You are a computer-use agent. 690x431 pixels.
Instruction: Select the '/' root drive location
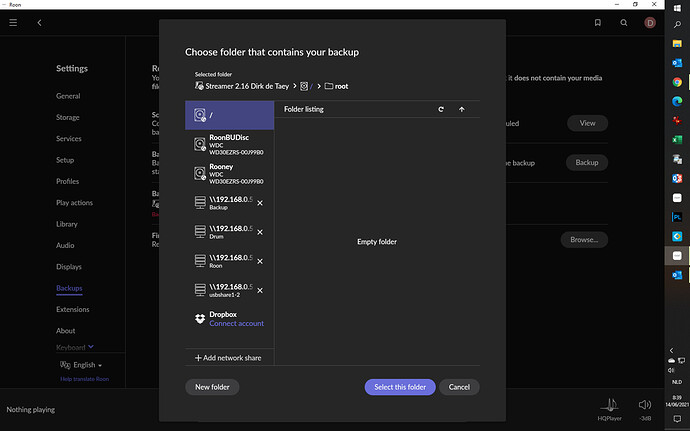pyautogui.click(x=229, y=115)
